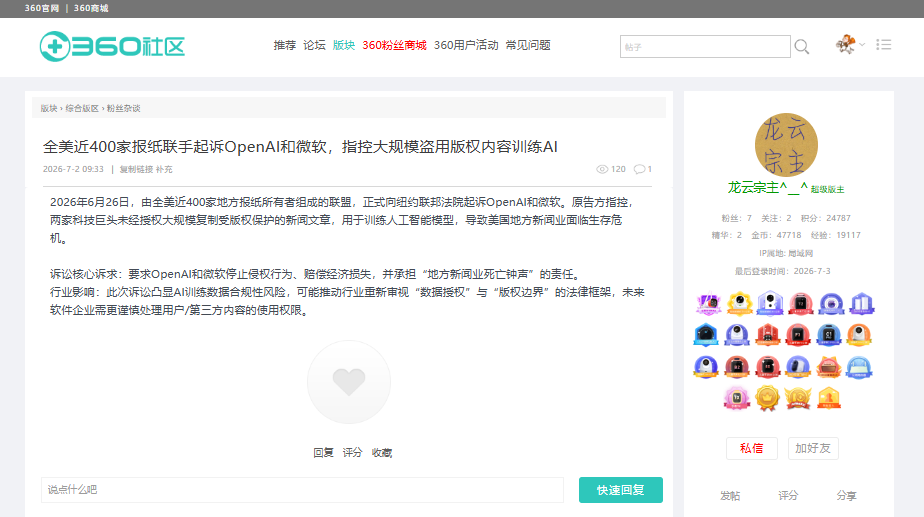Click 评分 below the heart icon
The image size is (924, 517).
click(x=352, y=453)
